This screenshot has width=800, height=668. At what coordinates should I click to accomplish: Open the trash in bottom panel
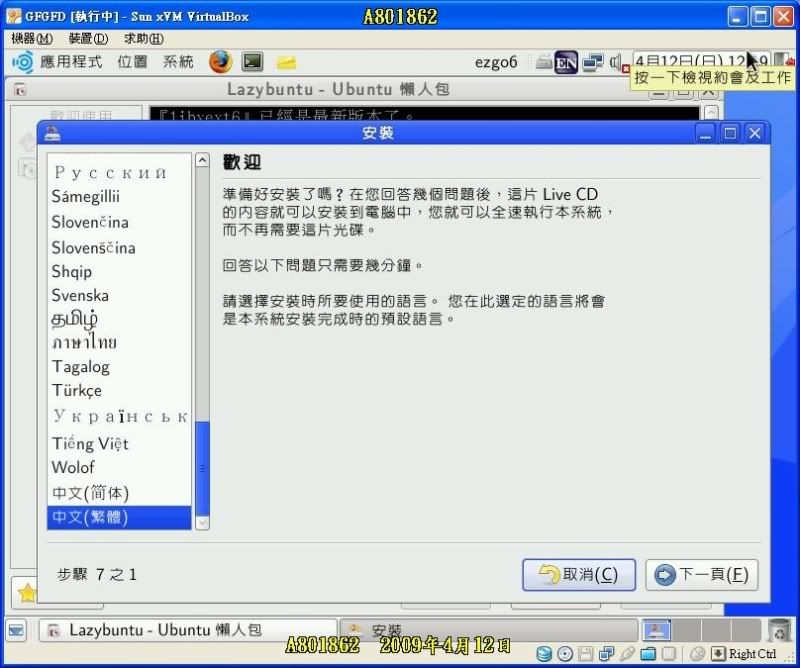click(x=779, y=630)
